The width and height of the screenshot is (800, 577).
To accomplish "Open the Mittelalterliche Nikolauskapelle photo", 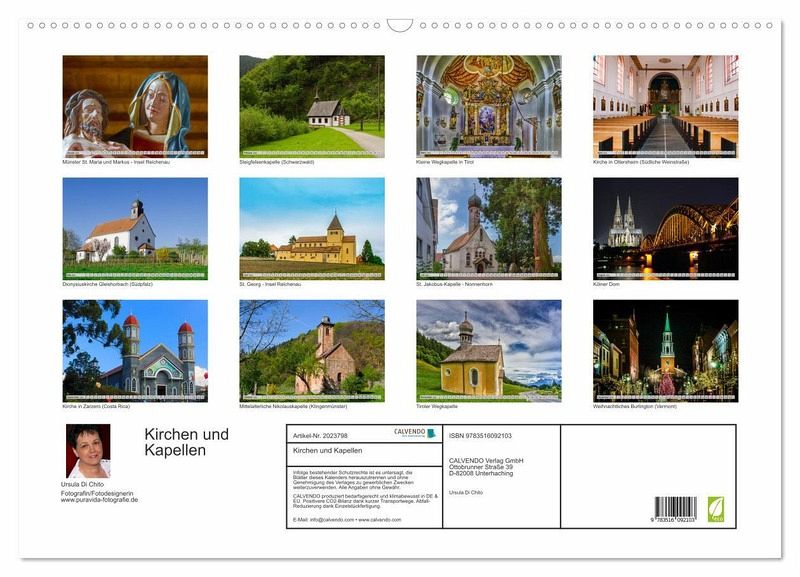I will [311, 350].
